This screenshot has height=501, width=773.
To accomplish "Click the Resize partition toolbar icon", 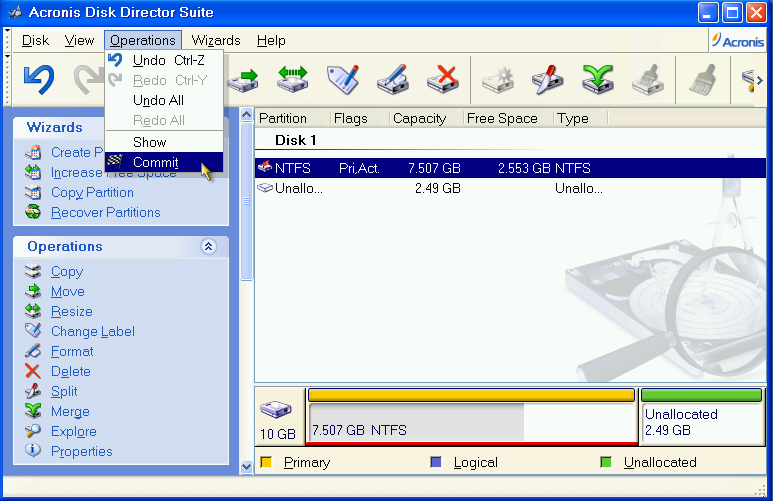I will pyautogui.click(x=293, y=79).
